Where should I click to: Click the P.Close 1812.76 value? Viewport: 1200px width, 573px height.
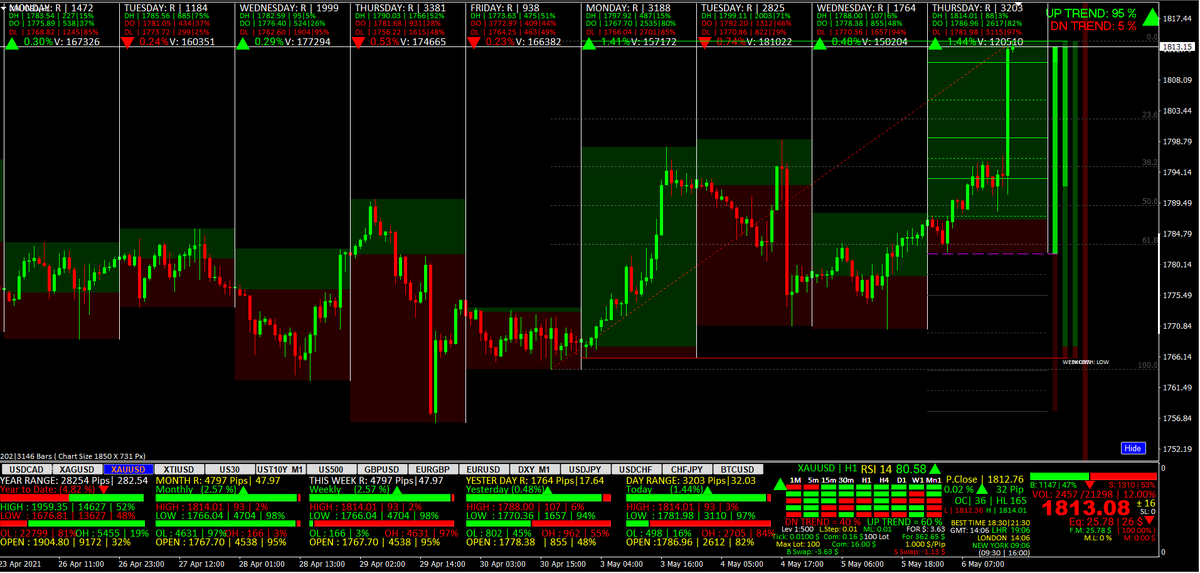pyautogui.click(x=1006, y=479)
